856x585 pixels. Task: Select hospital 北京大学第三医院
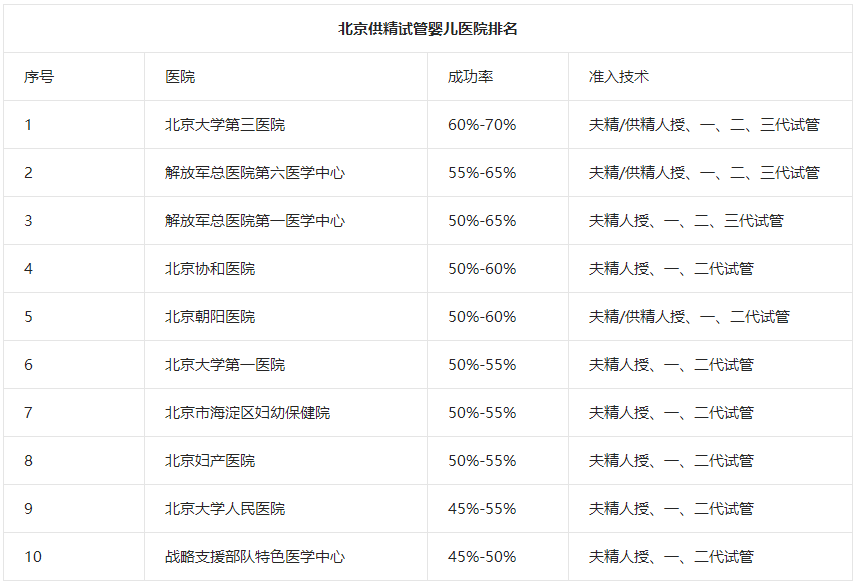[x=225, y=124]
